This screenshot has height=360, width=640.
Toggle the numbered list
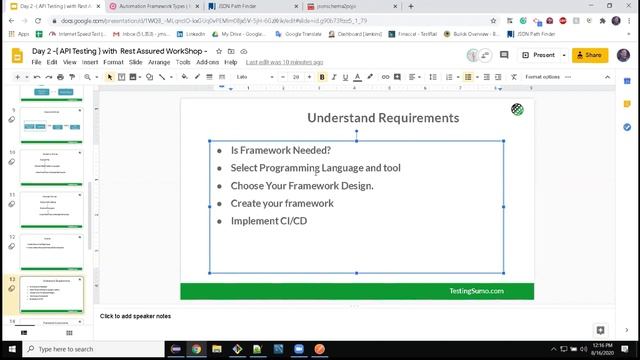click(449, 77)
